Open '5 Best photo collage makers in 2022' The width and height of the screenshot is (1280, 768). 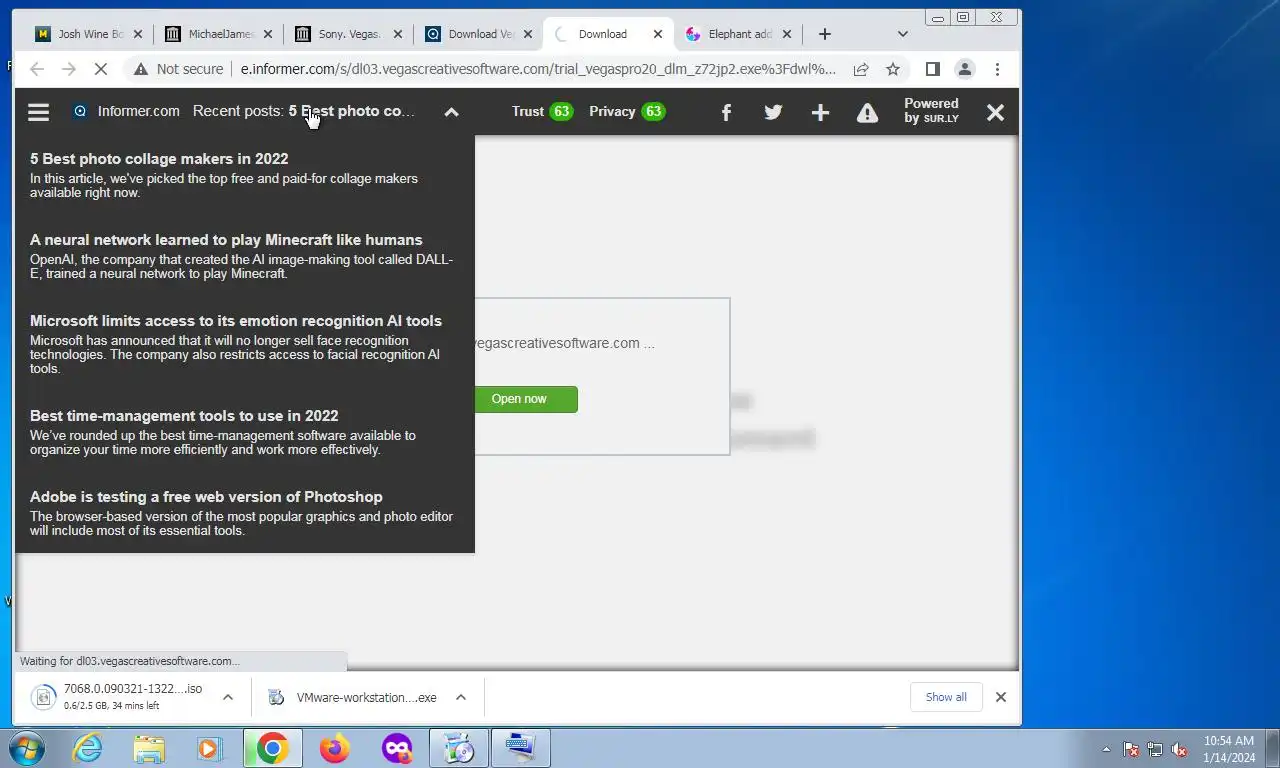(159, 158)
